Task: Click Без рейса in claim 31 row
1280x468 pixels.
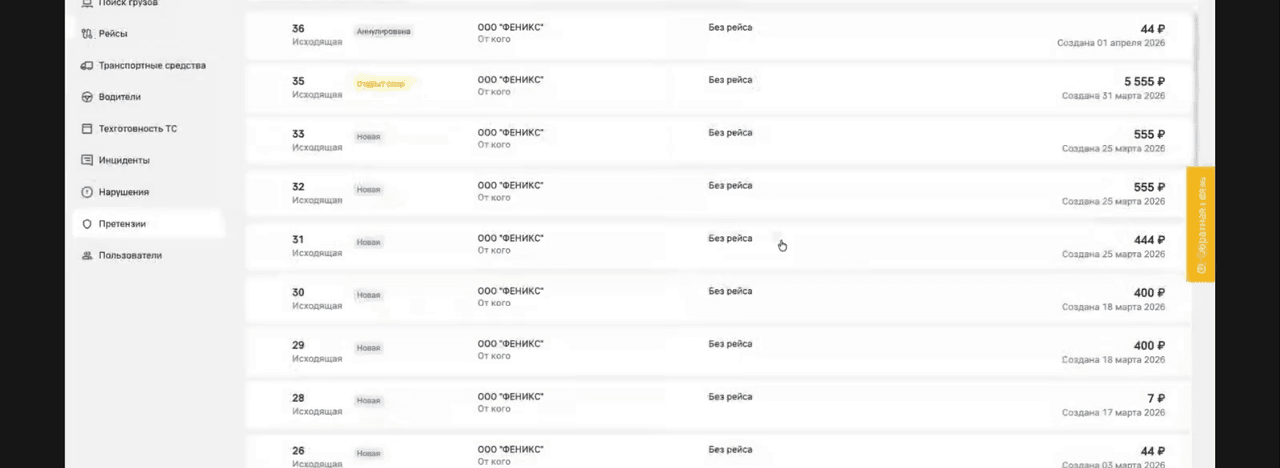Action: 730,239
